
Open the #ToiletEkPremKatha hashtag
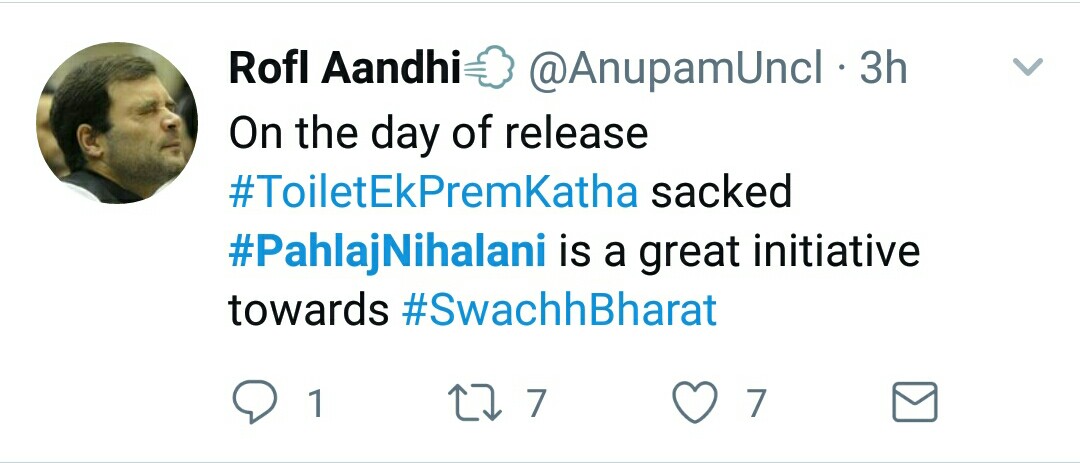pos(433,192)
